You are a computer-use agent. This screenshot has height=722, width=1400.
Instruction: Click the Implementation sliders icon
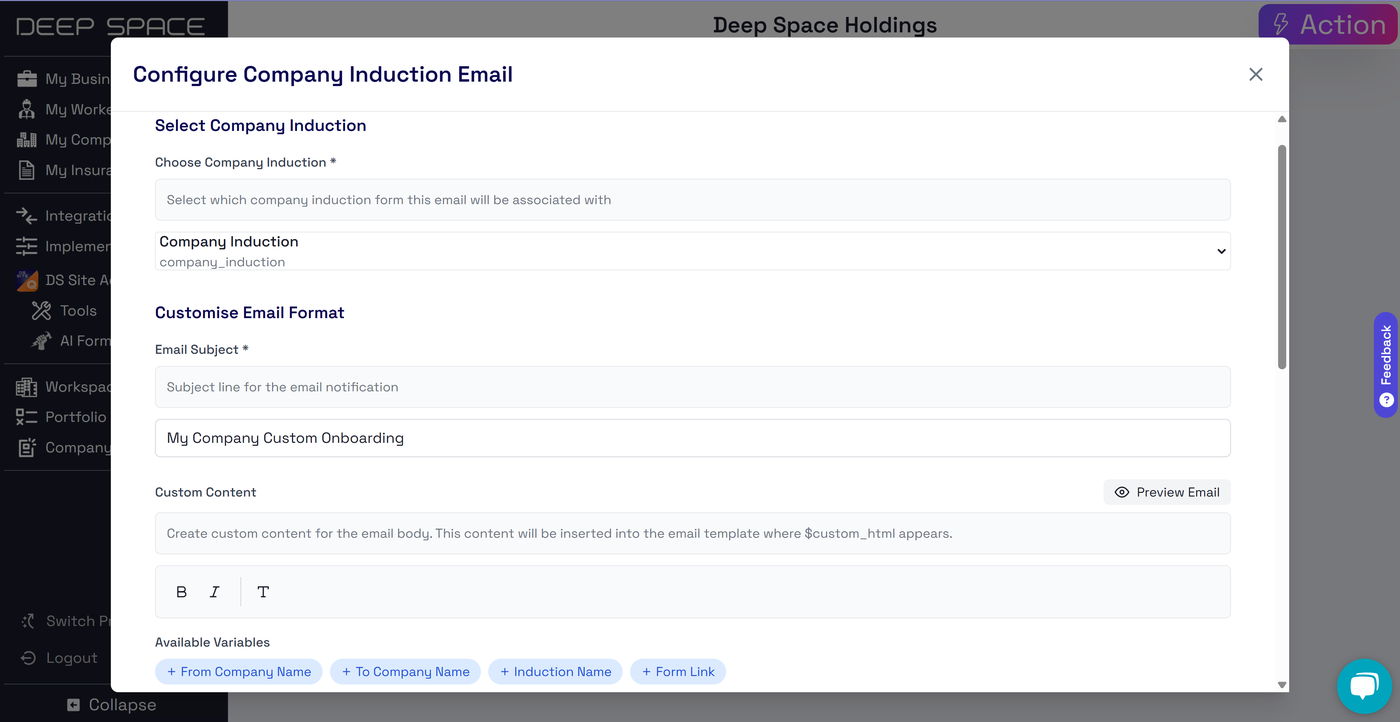point(27,246)
